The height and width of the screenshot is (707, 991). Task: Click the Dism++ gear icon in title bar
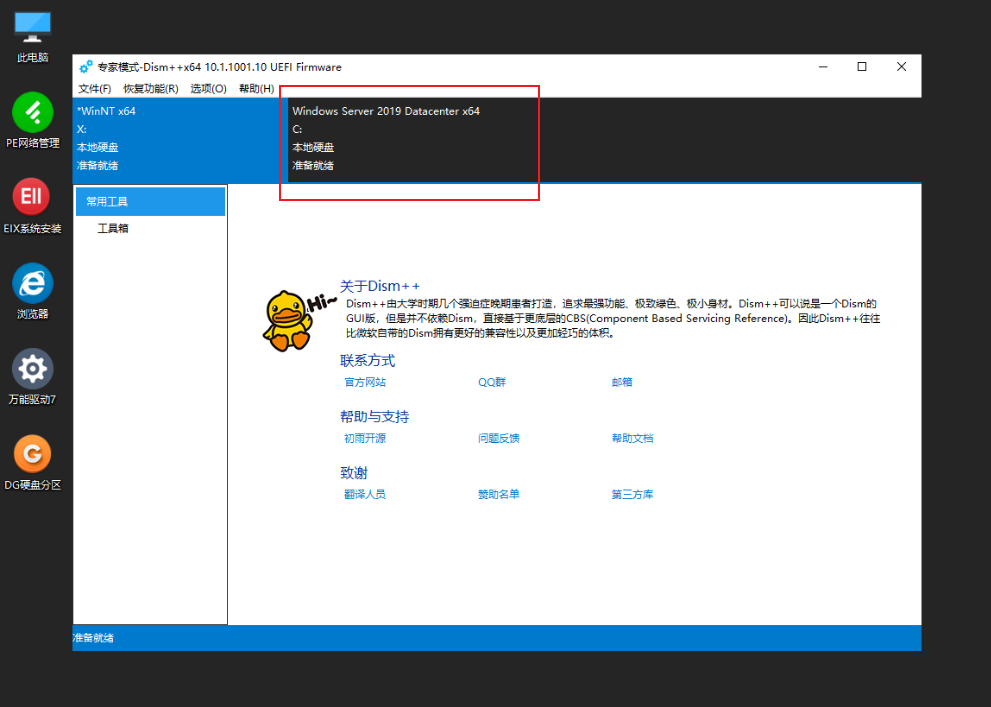click(86, 67)
